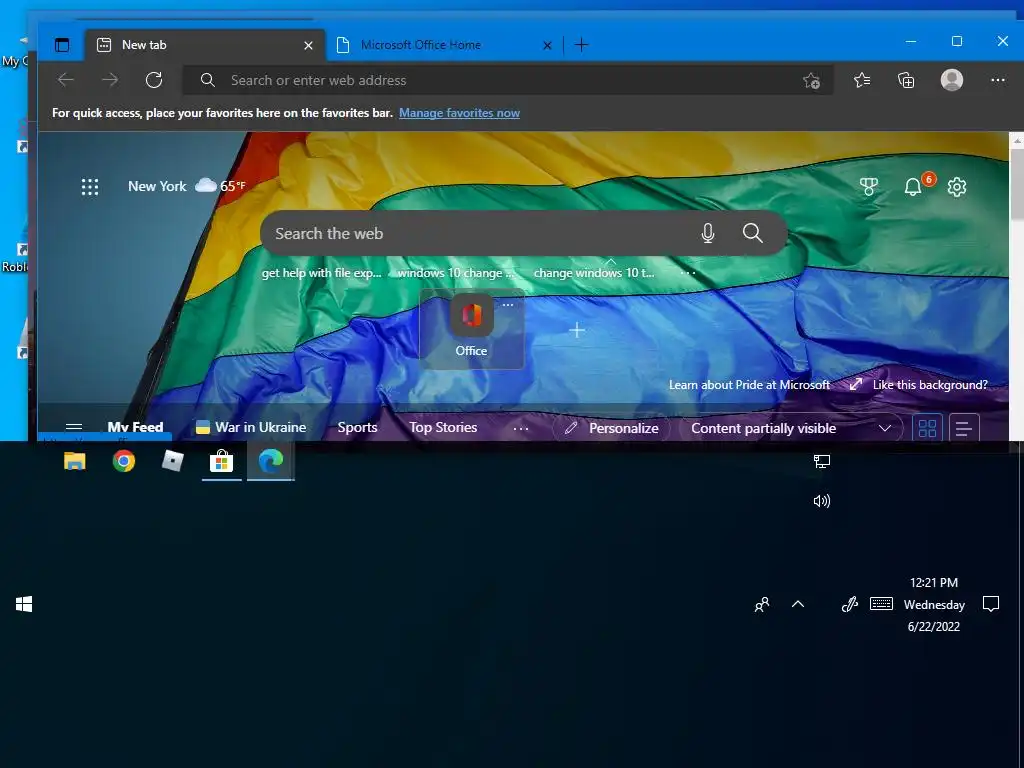
Task: Open the Office quick link tile
Action: click(472, 328)
